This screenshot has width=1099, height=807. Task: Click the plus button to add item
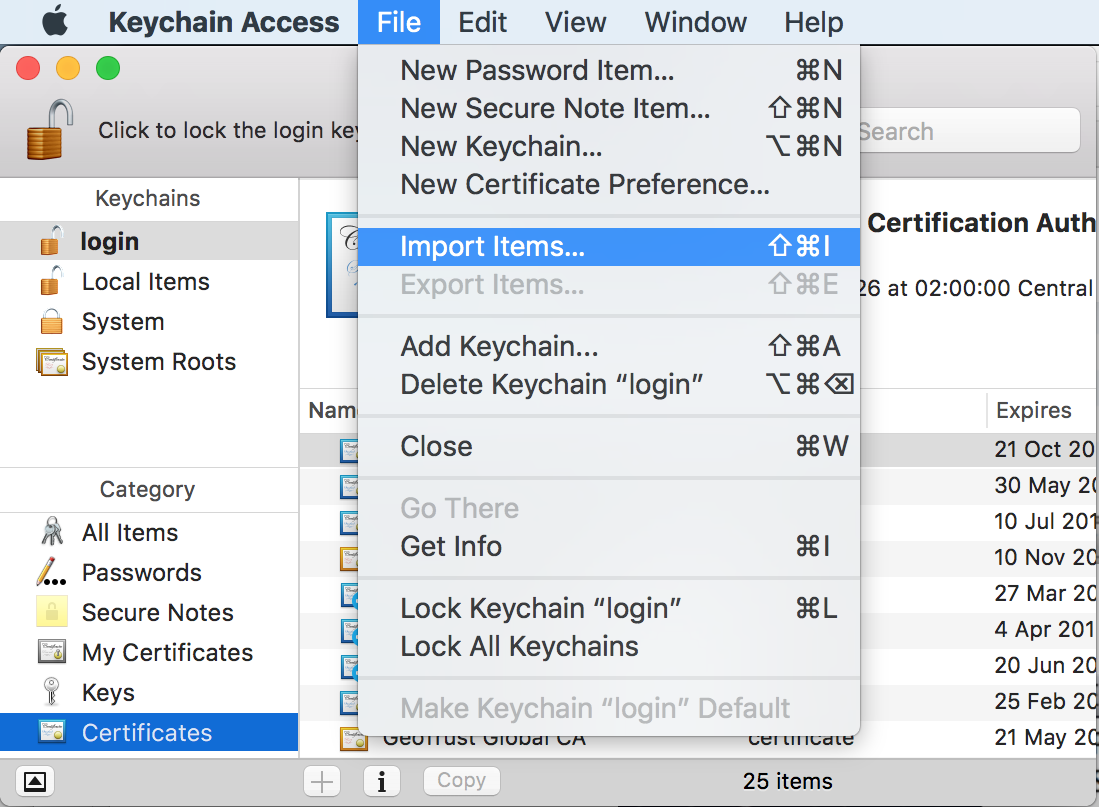coord(322,781)
